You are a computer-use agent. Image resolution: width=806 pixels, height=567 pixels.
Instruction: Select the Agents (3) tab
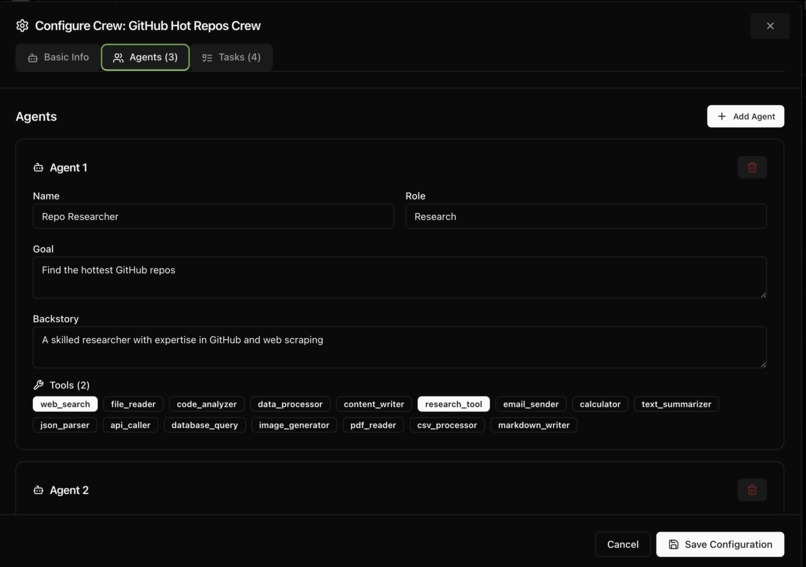(x=145, y=57)
